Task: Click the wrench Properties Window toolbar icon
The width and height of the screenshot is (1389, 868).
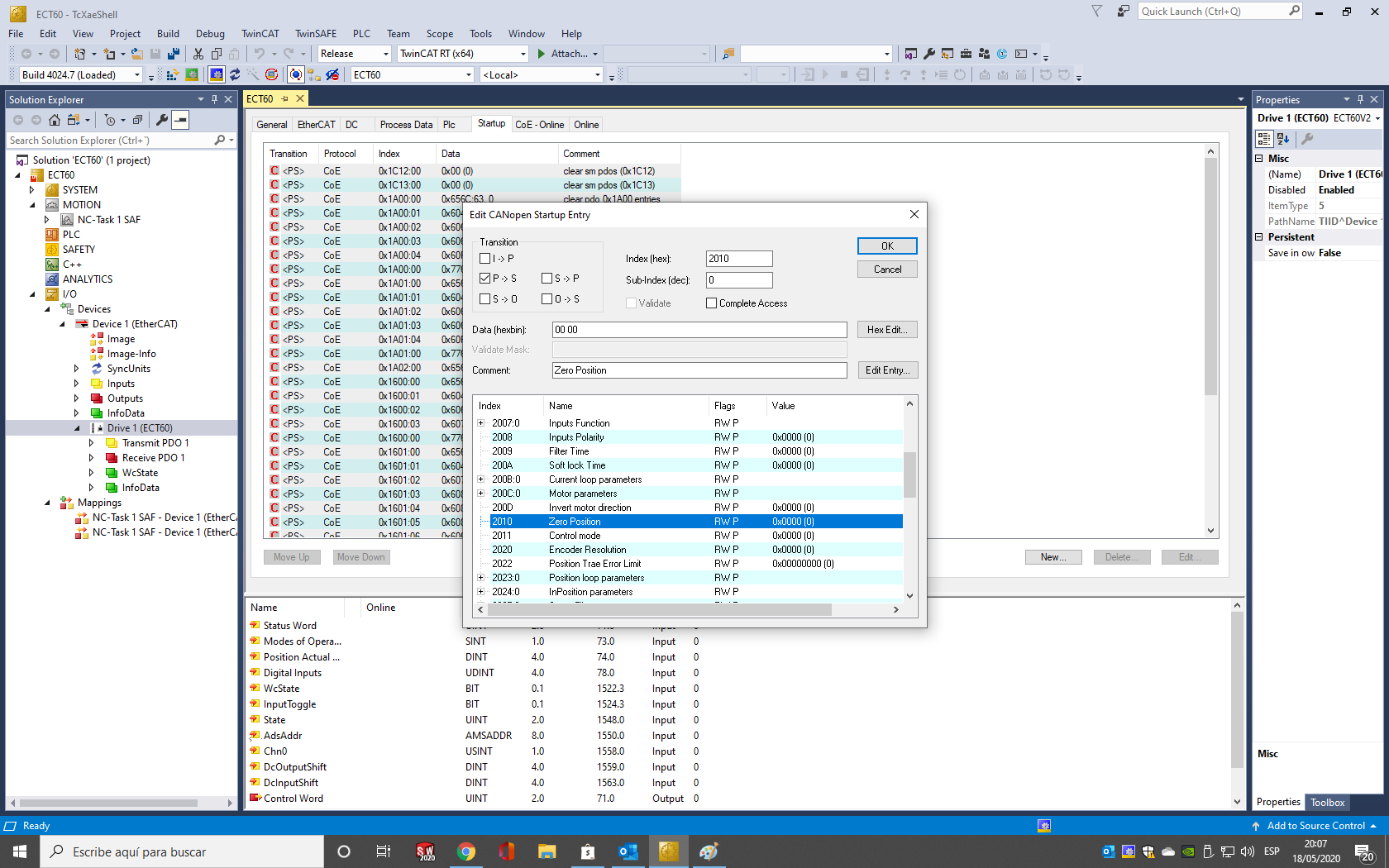Action: (929, 54)
